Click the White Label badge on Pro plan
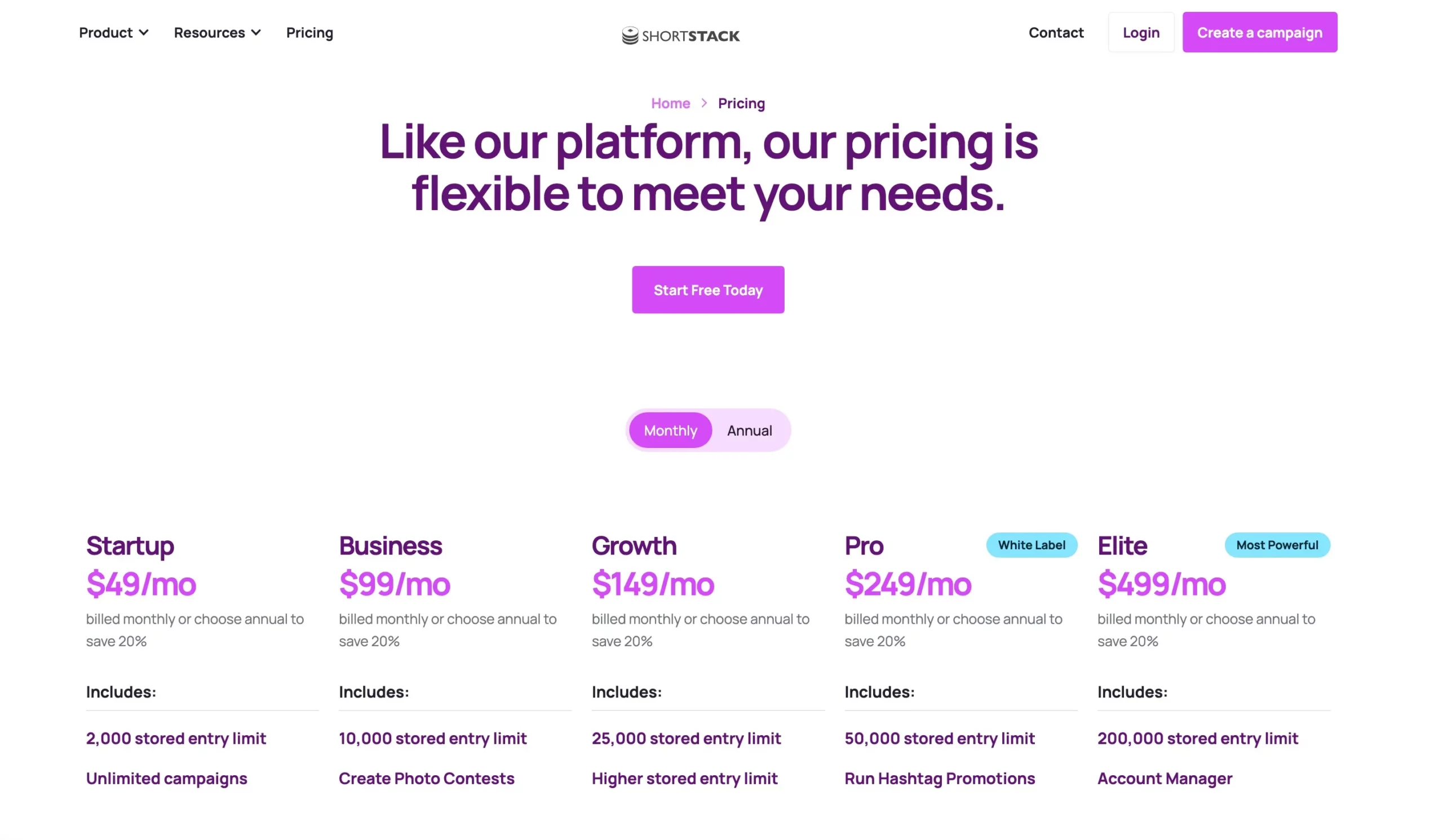The height and width of the screenshot is (840, 1443). (x=1032, y=545)
